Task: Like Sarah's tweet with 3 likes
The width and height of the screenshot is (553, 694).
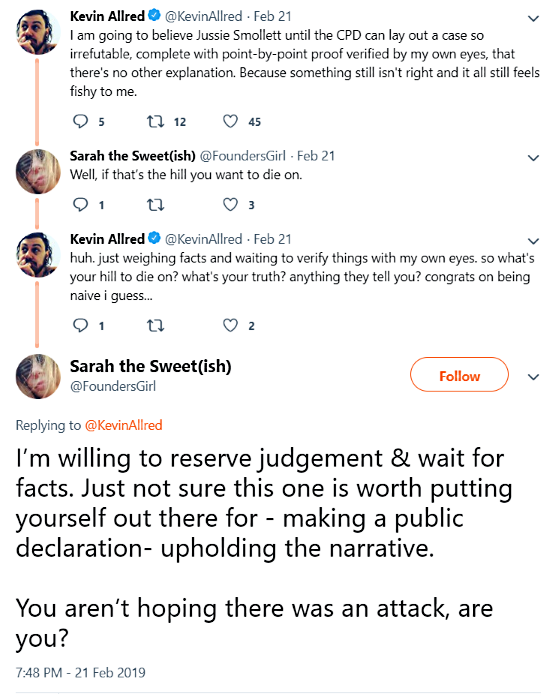Action: tap(230, 204)
